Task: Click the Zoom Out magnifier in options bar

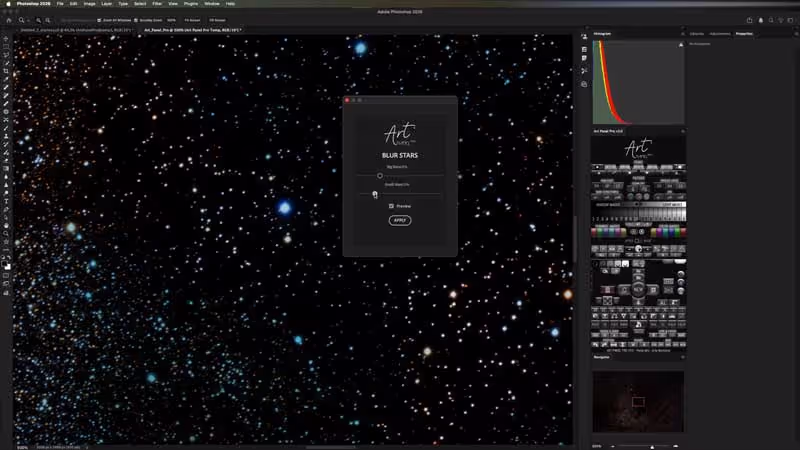Action: tap(47, 20)
